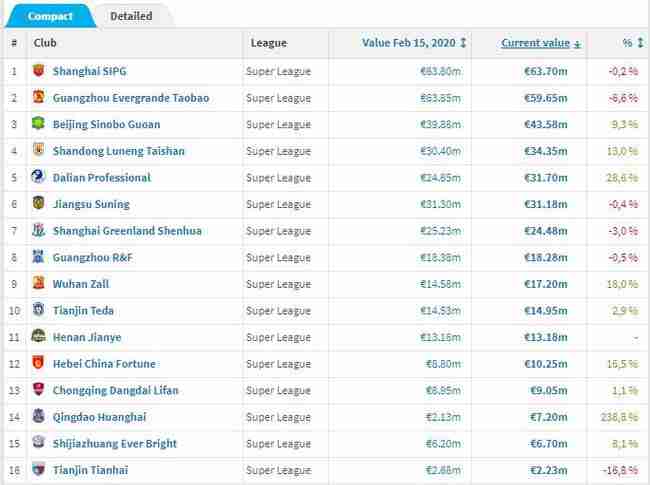Click the Beijing Sinobo Guoan crest

(38, 124)
